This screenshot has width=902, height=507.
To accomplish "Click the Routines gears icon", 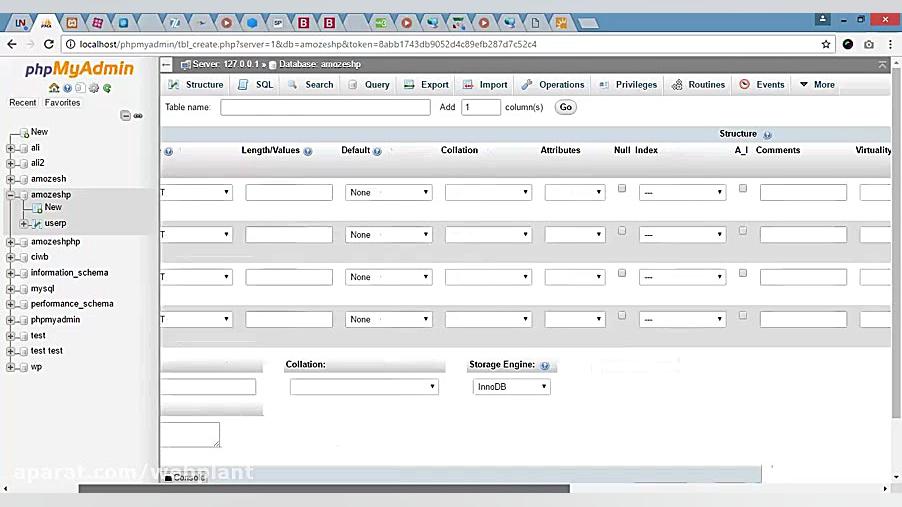I will pyautogui.click(x=677, y=85).
